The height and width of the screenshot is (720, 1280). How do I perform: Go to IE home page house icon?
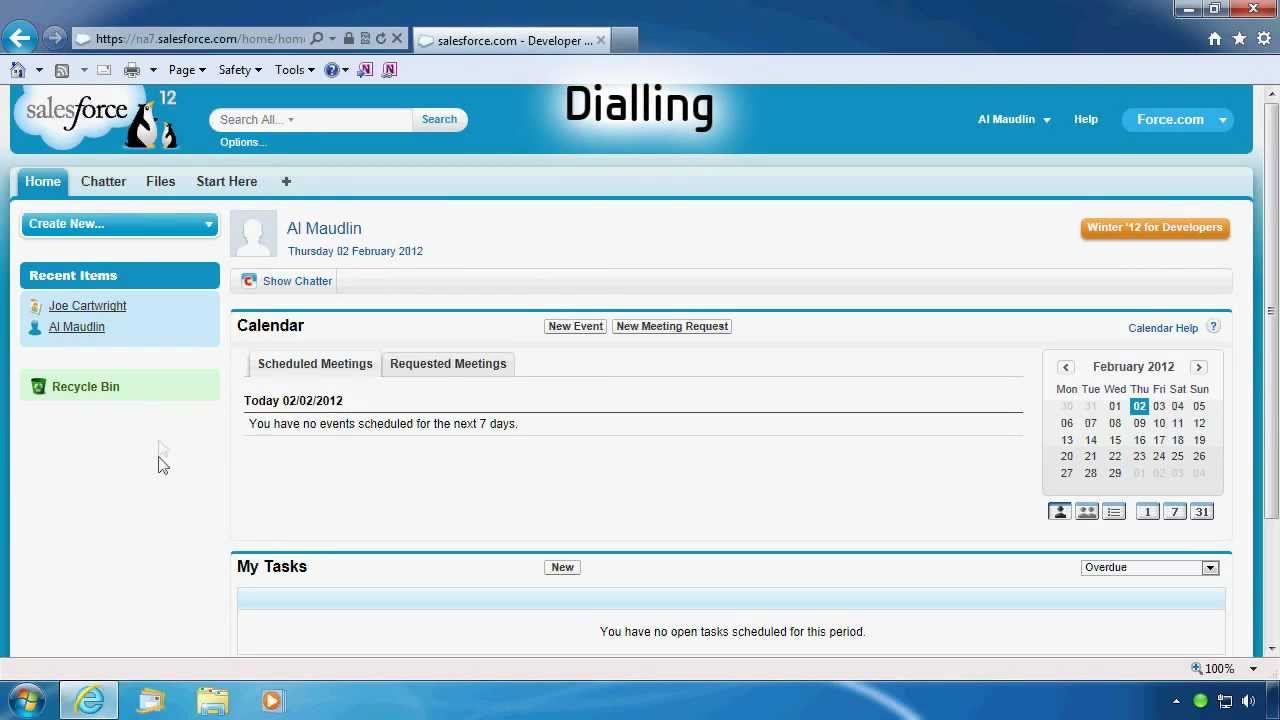click(1215, 39)
